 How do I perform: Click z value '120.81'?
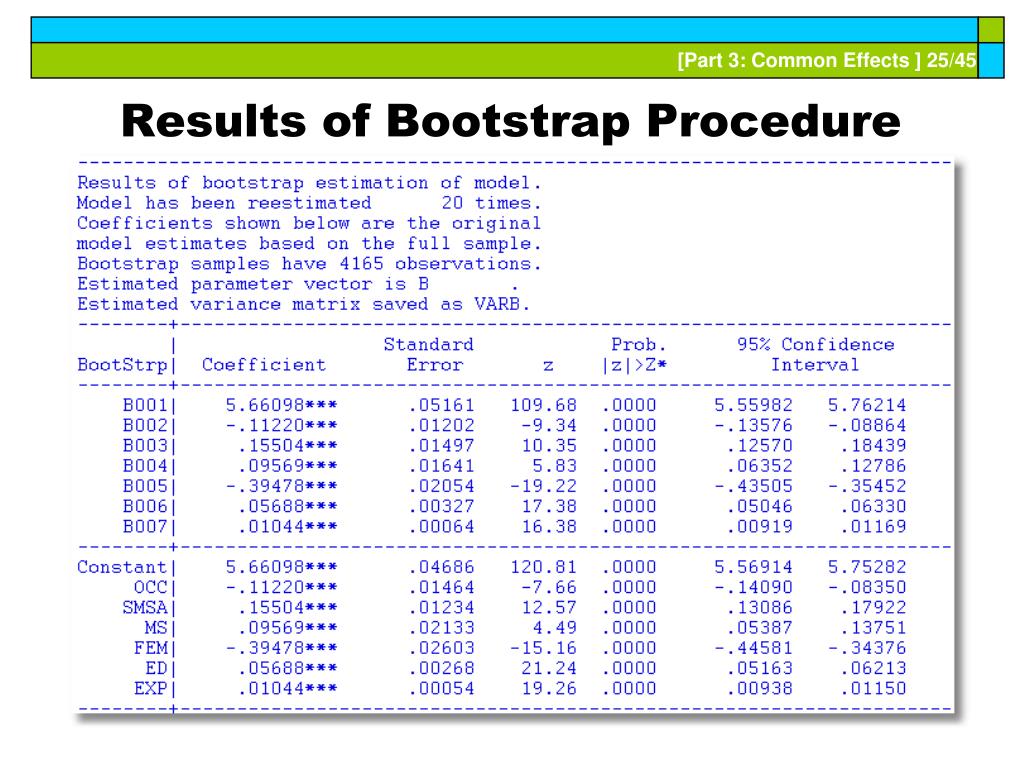pyautogui.click(x=543, y=568)
